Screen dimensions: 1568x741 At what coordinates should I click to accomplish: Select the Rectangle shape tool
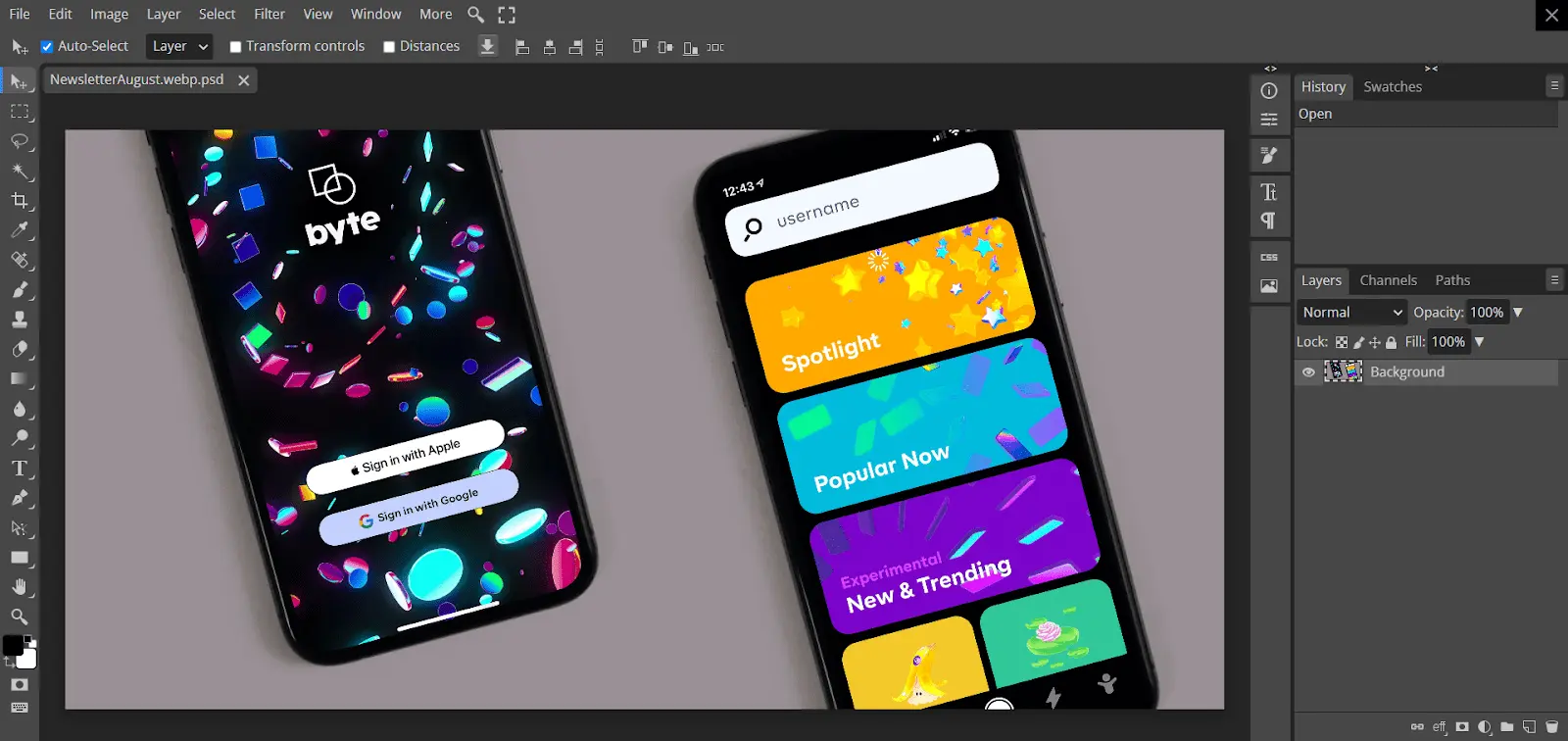[x=20, y=557]
